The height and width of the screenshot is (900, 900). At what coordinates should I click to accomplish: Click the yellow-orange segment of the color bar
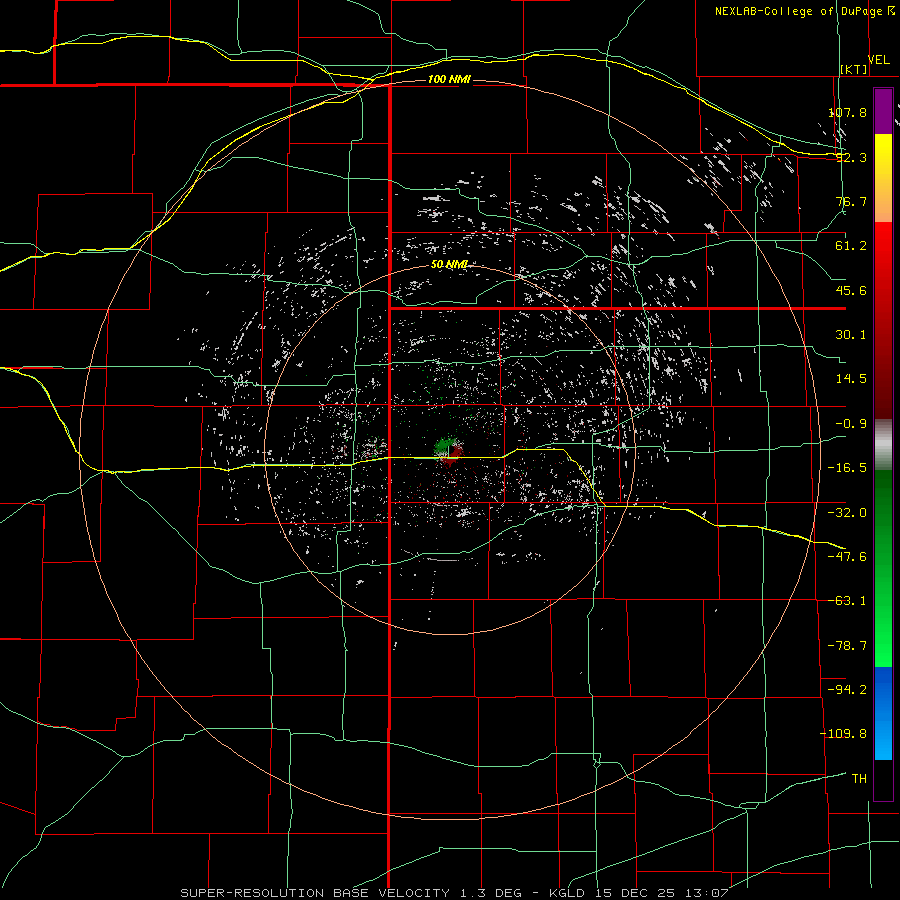coord(883,178)
